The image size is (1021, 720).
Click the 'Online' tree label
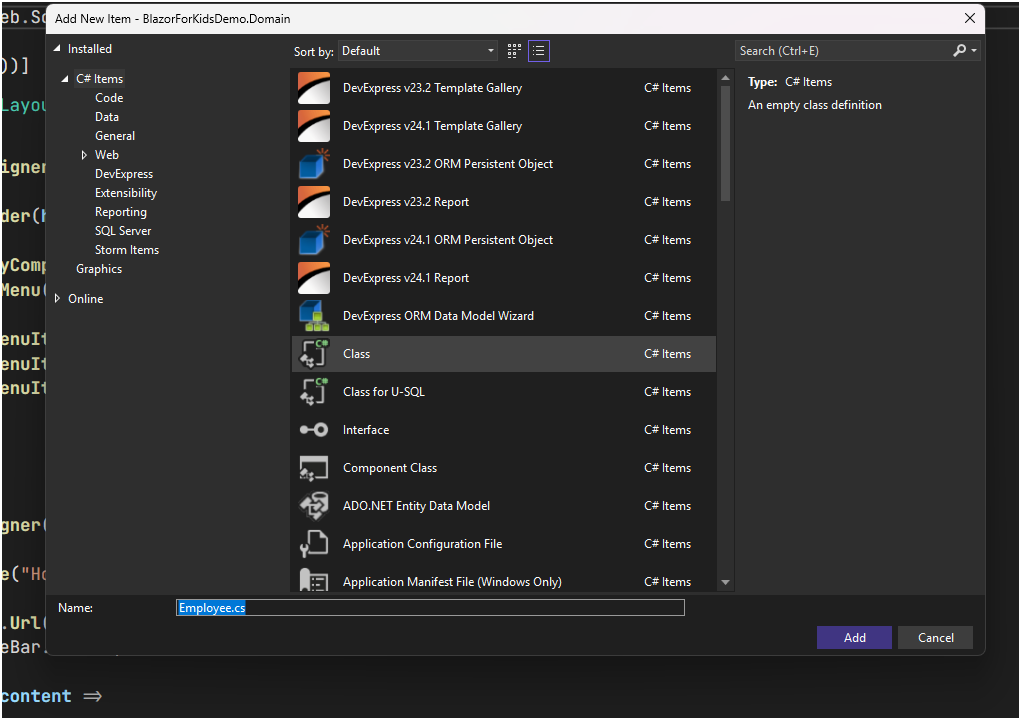tap(86, 299)
